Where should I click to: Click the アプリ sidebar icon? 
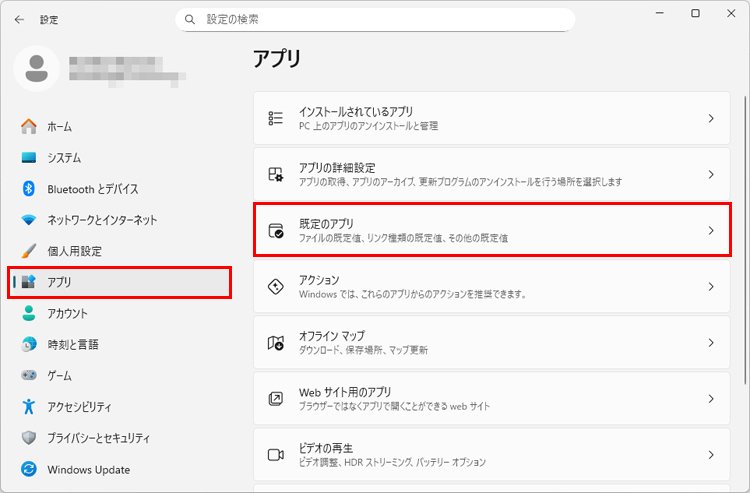pyautogui.click(x=29, y=282)
